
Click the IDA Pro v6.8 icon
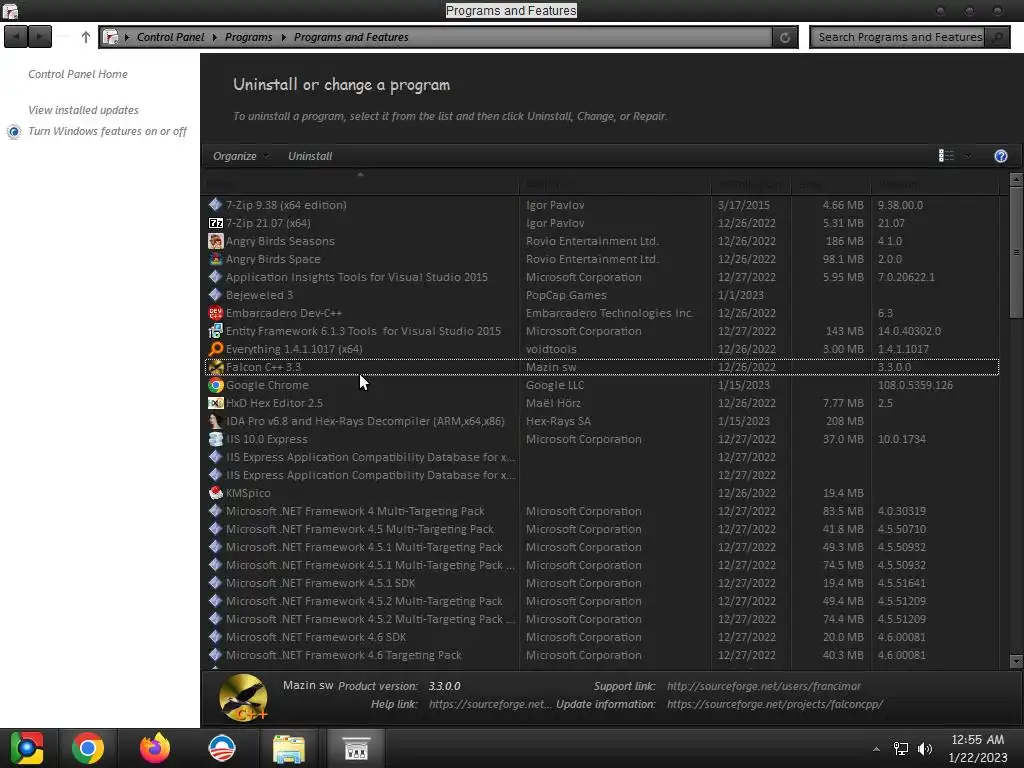(x=216, y=421)
